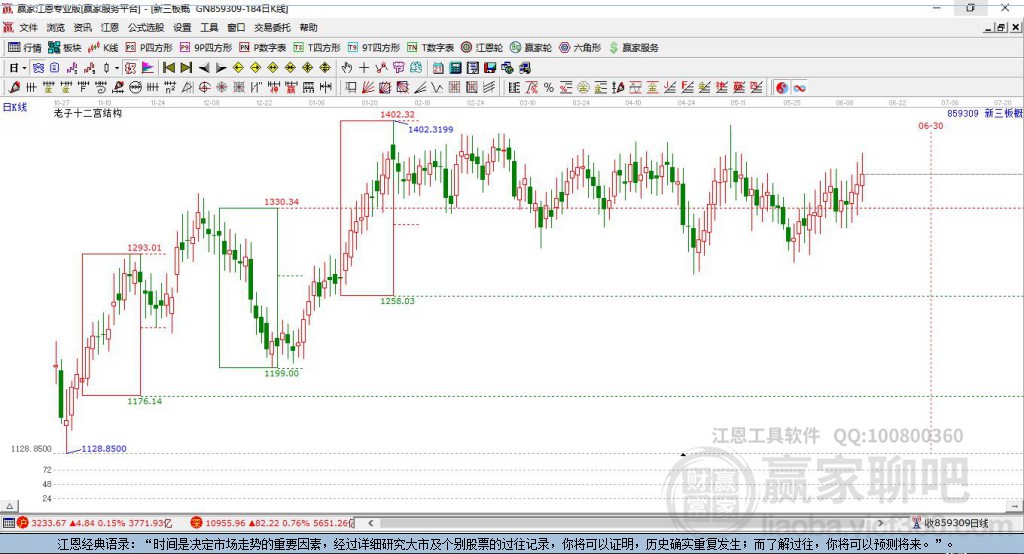Click the floppy disk save icon
This screenshot has height=554, width=1024.
[490, 68]
